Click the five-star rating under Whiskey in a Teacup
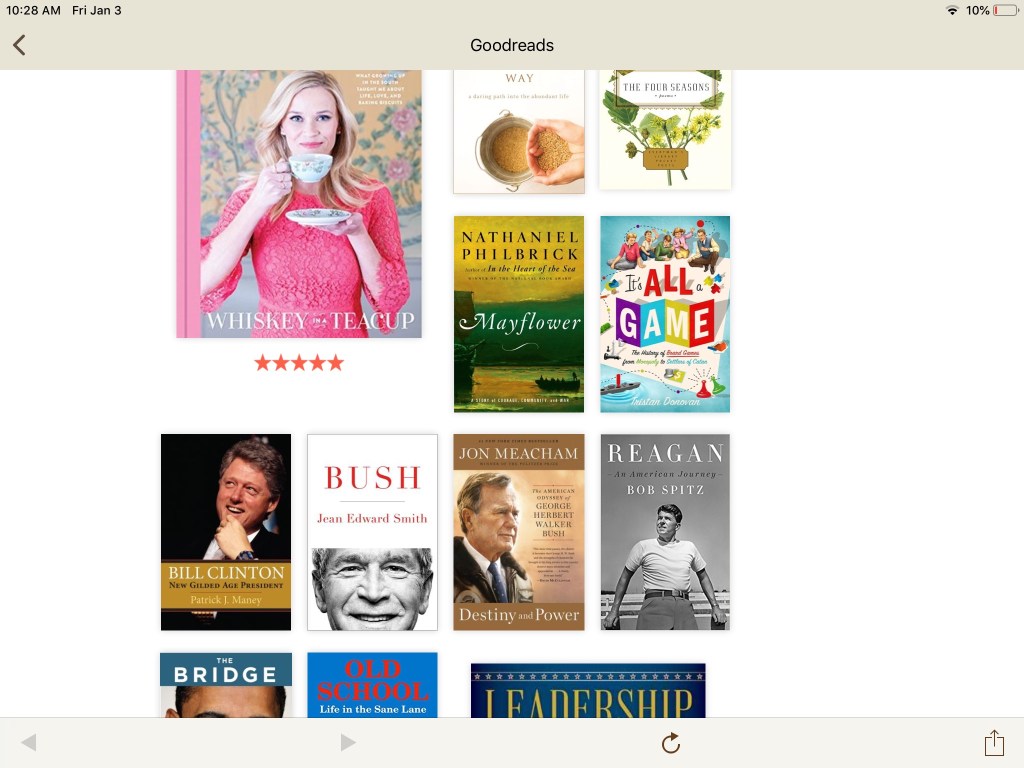This screenshot has height=768, width=1024. point(299,362)
